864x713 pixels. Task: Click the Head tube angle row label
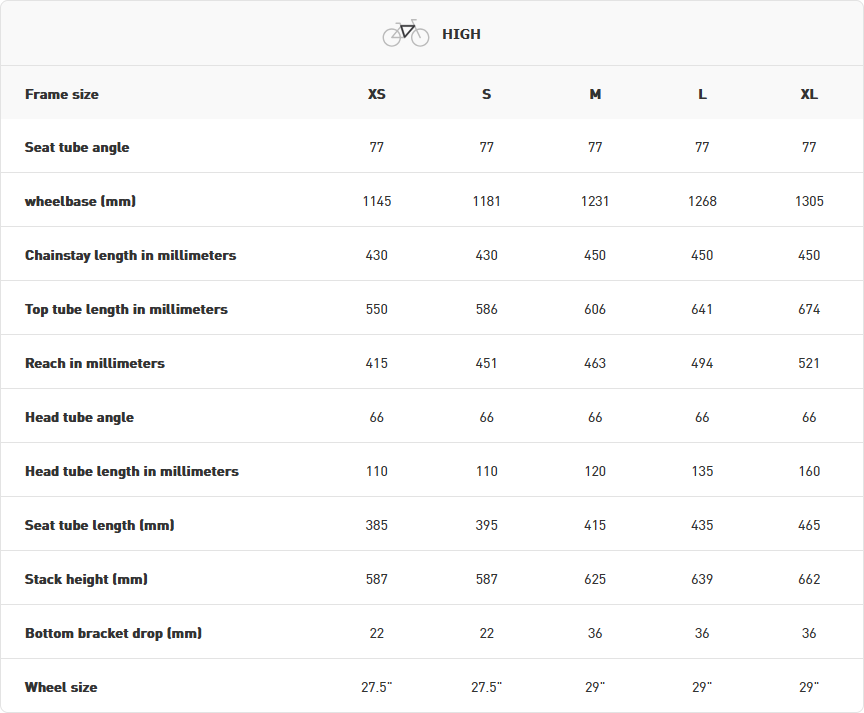(x=79, y=417)
